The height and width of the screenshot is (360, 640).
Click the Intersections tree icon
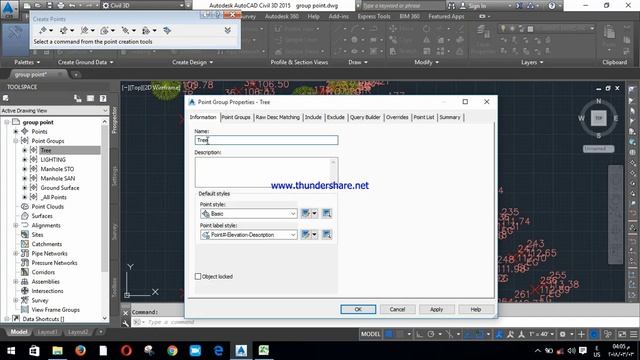24,291
